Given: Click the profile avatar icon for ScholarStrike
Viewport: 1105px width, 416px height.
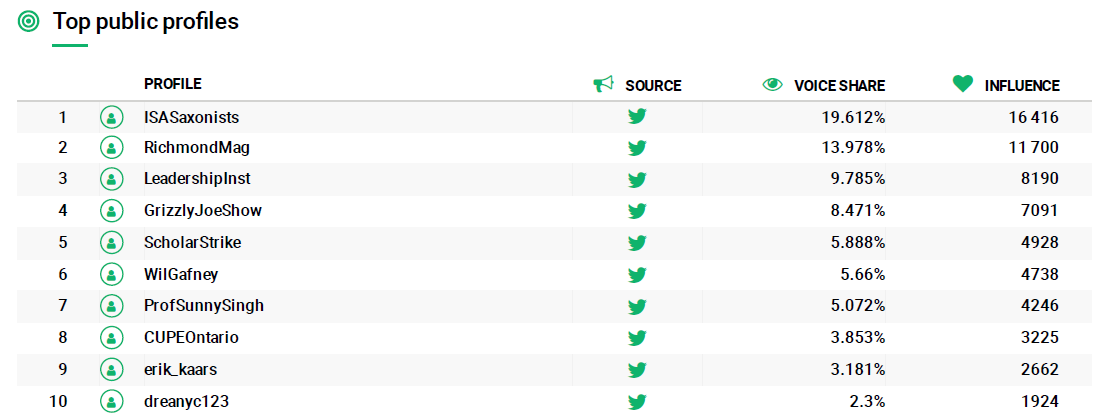Looking at the screenshot, I should [x=111, y=243].
